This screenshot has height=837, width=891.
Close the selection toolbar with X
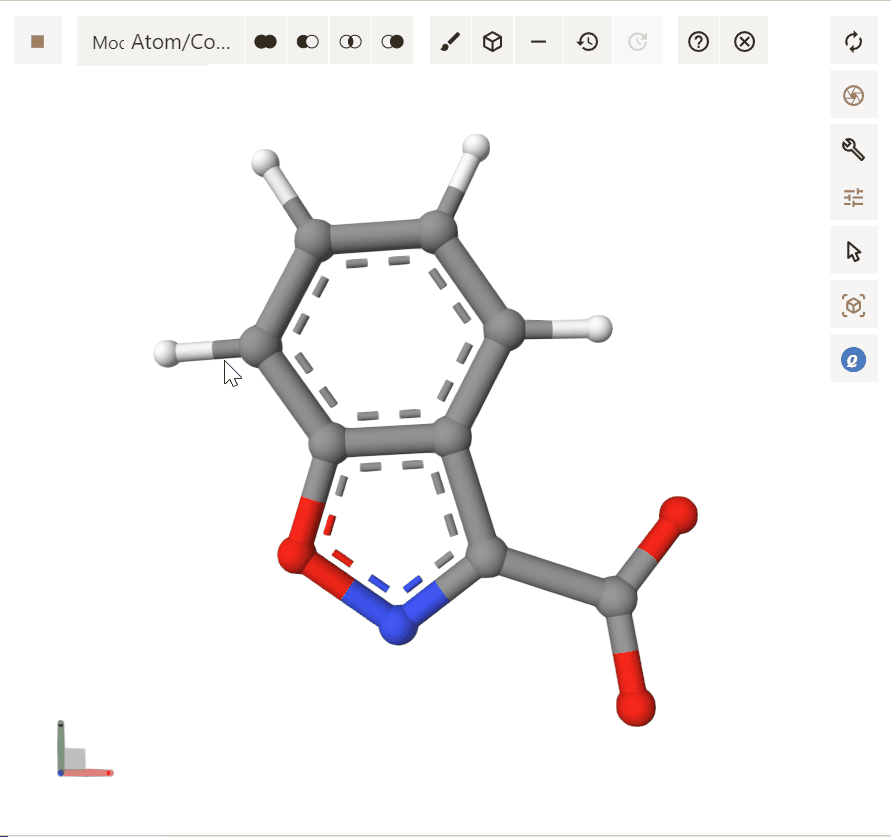pyautogui.click(x=744, y=42)
